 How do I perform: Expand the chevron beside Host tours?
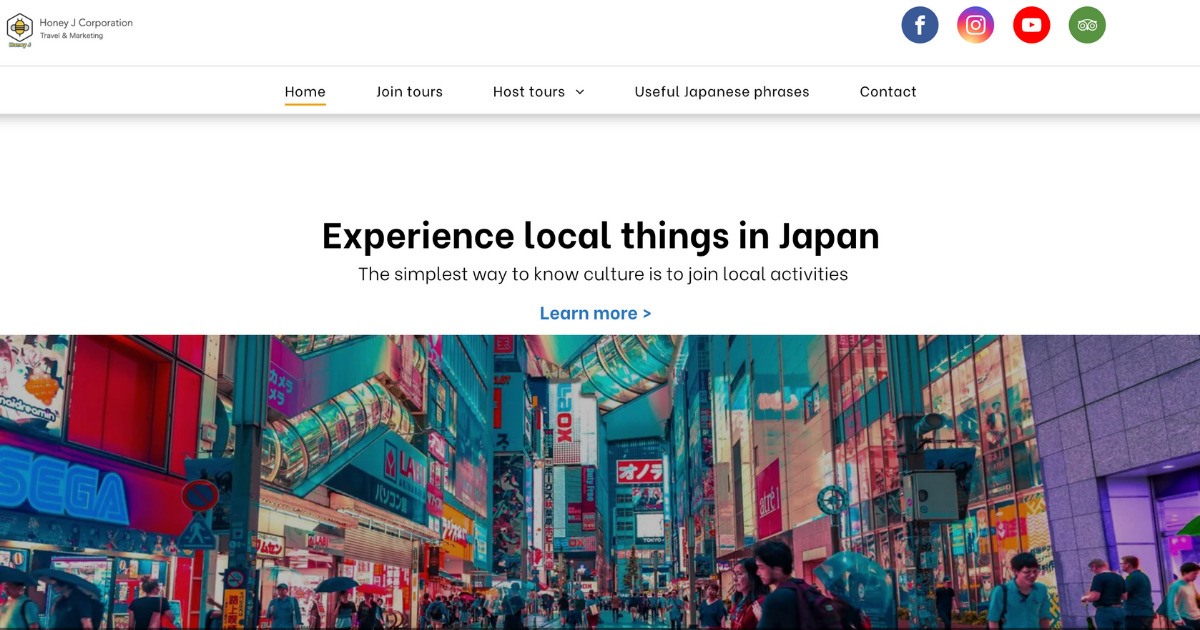coord(580,92)
